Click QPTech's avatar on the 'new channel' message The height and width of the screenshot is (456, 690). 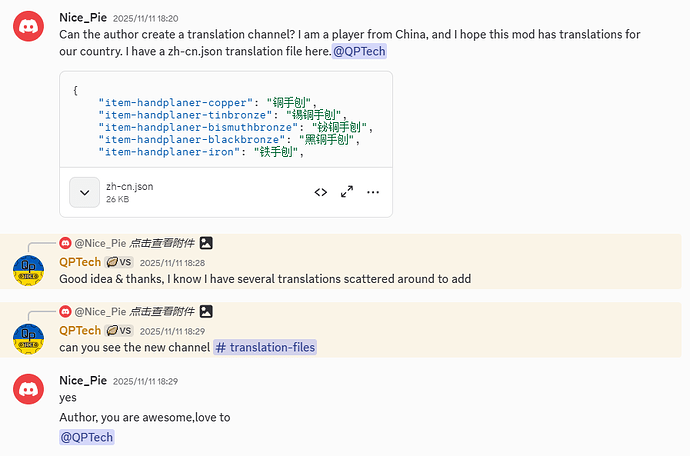pyautogui.click(x=29, y=339)
